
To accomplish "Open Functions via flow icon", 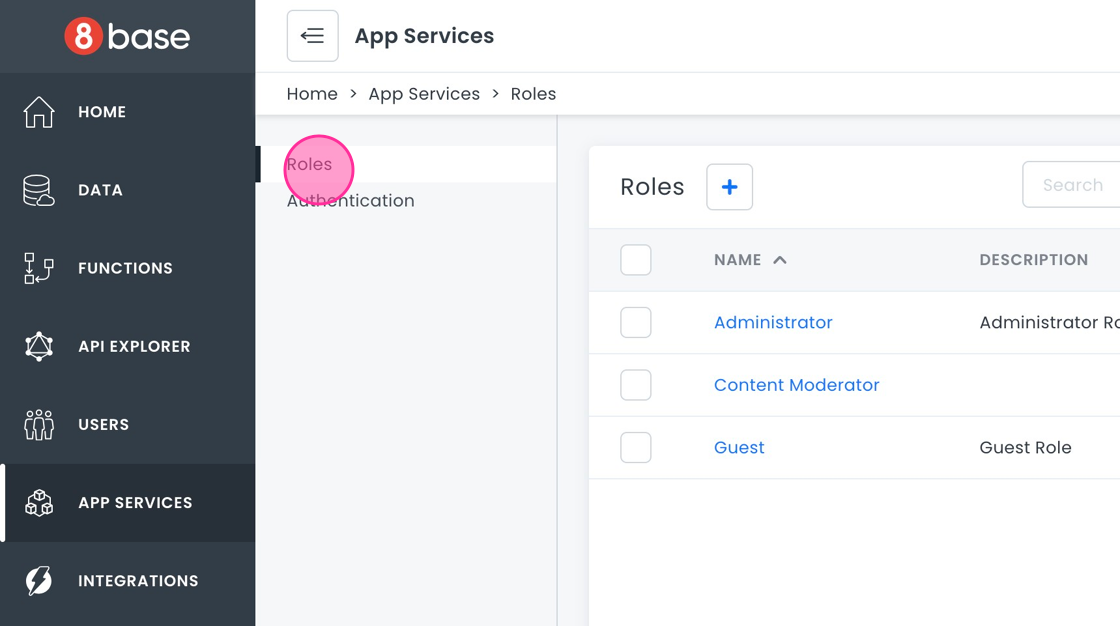I will coord(39,268).
